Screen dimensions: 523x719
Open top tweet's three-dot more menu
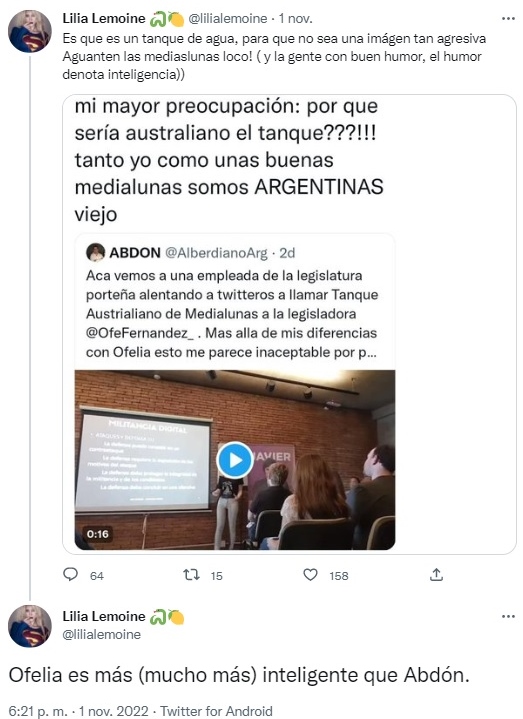508,19
